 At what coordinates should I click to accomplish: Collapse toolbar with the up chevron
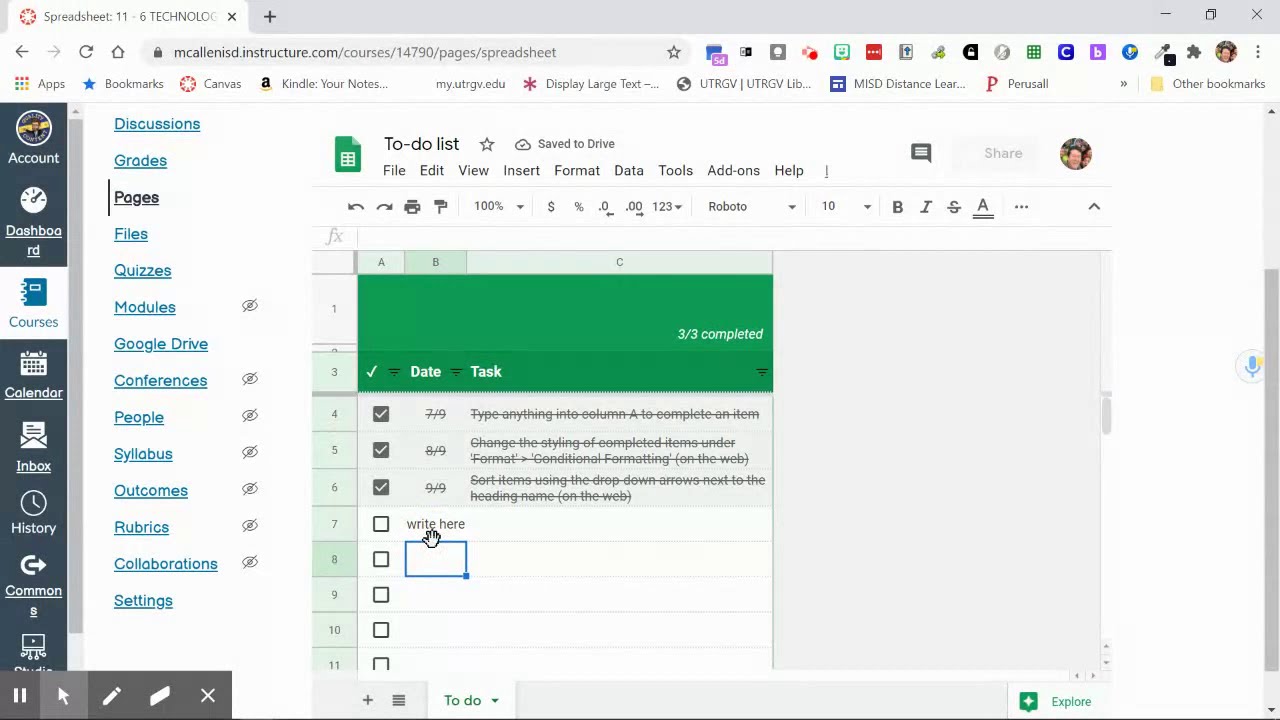tap(1094, 207)
